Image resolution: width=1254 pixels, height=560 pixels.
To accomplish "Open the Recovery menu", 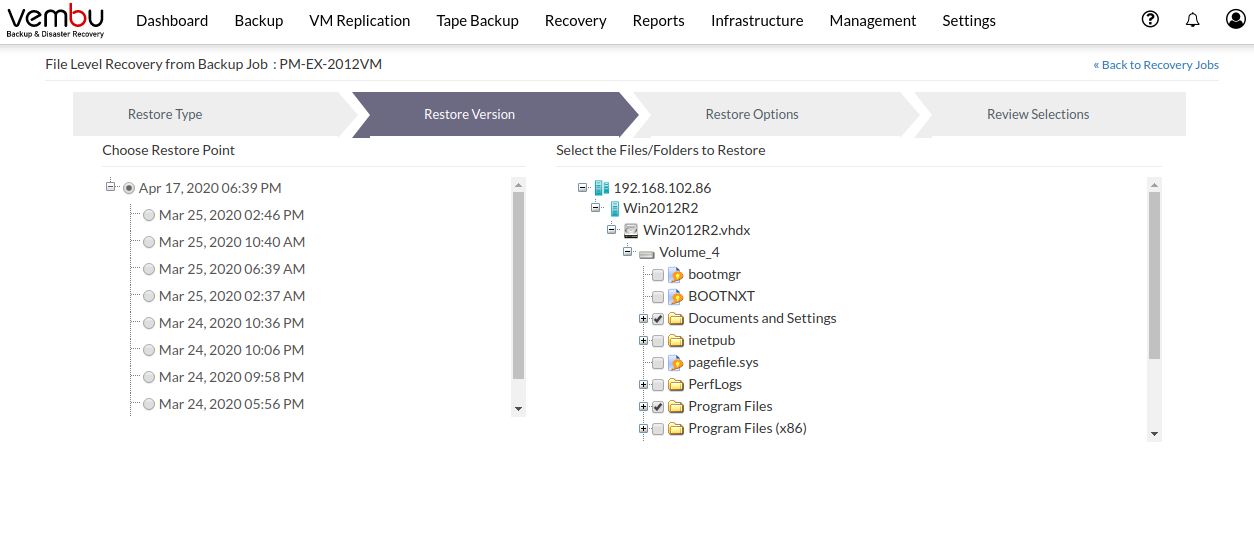I will point(575,20).
